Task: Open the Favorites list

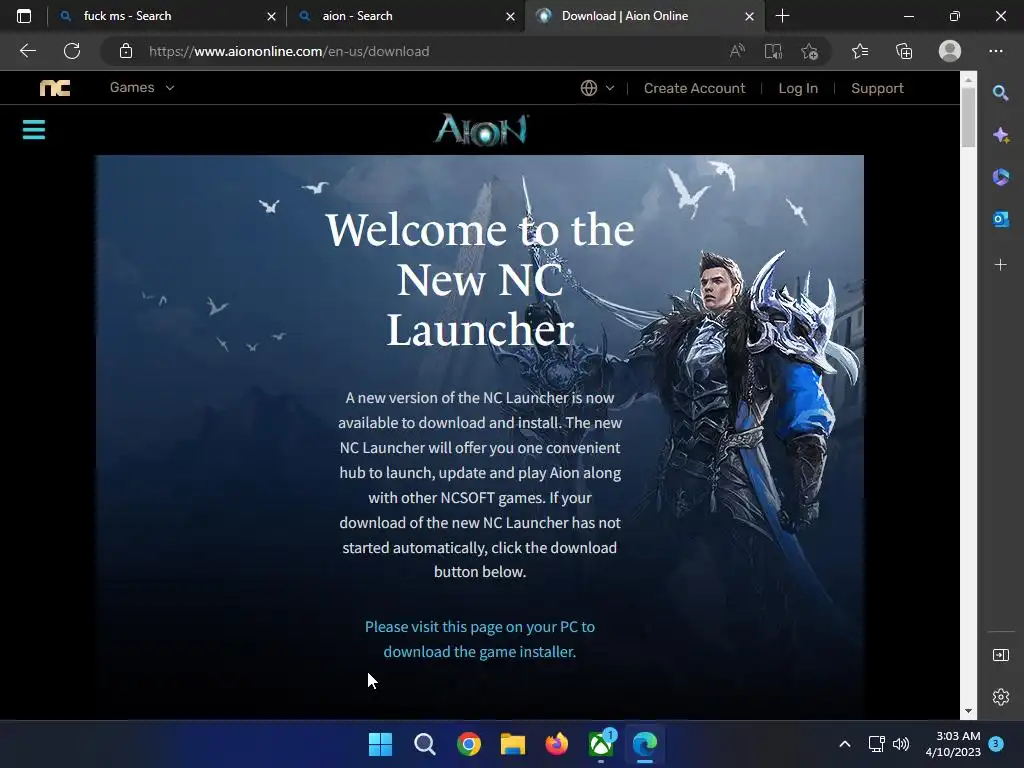Action: (x=860, y=51)
